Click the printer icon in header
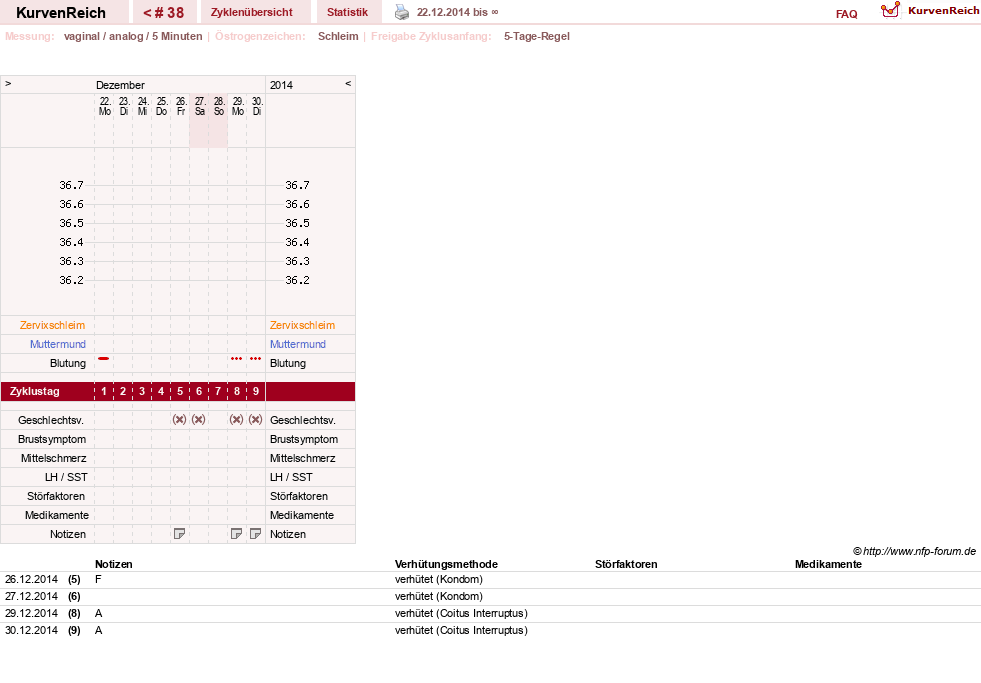 tap(402, 12)
